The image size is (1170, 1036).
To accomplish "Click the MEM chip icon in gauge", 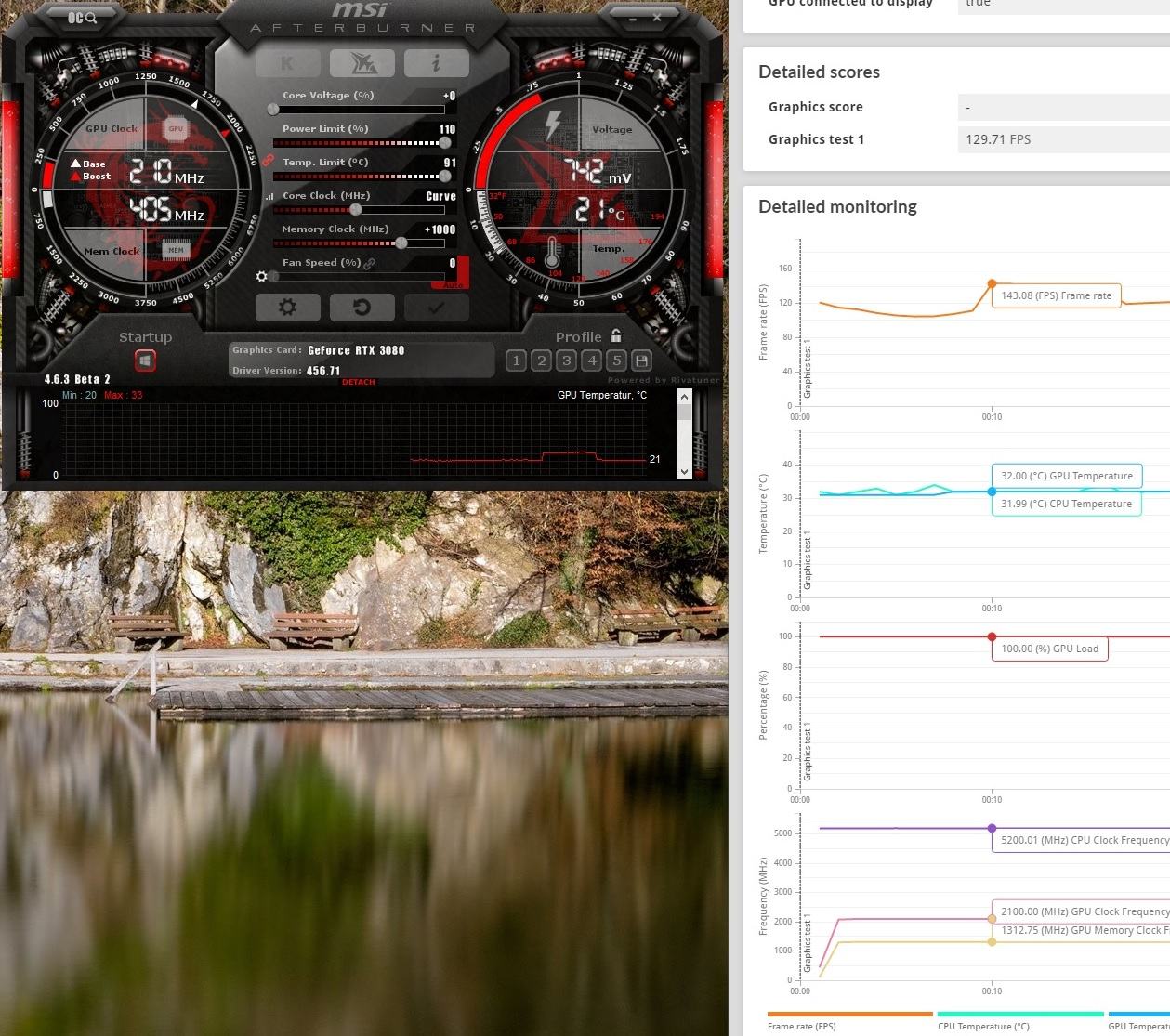I will tap(176, 249).
